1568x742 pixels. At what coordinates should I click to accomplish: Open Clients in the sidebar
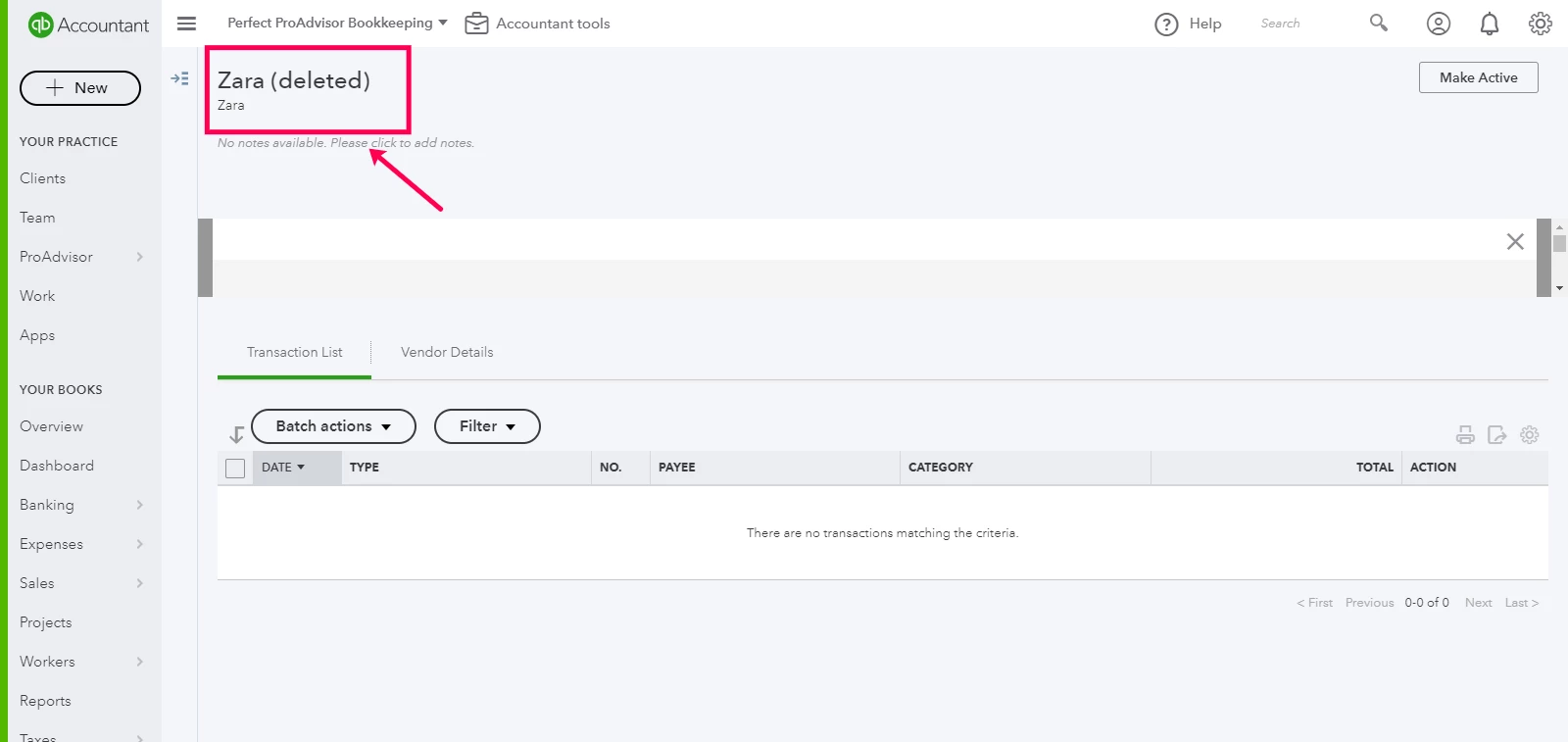click(x=43, y=178)
